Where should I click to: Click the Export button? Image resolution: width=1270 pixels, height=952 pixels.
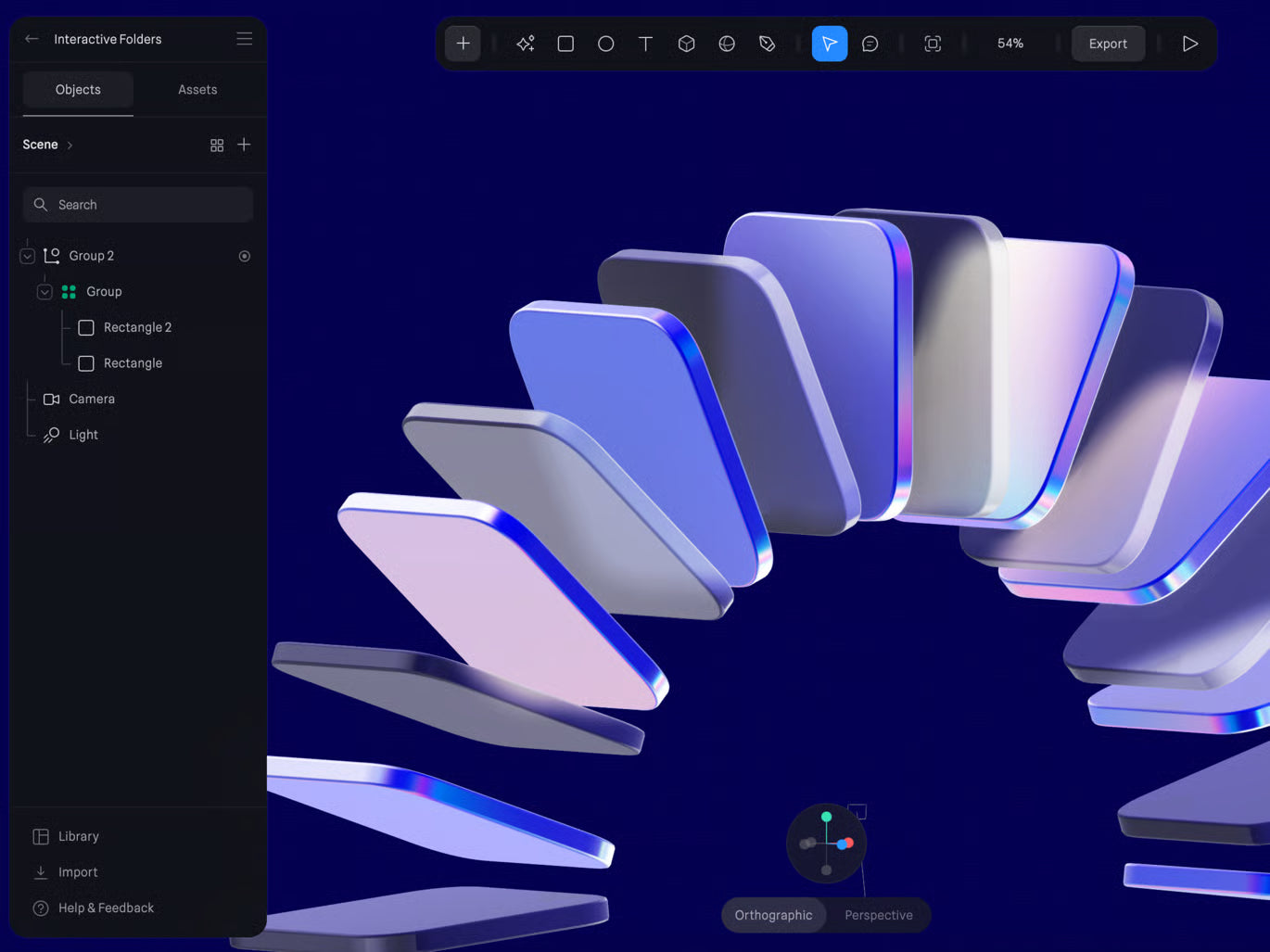pos(1108,44)
